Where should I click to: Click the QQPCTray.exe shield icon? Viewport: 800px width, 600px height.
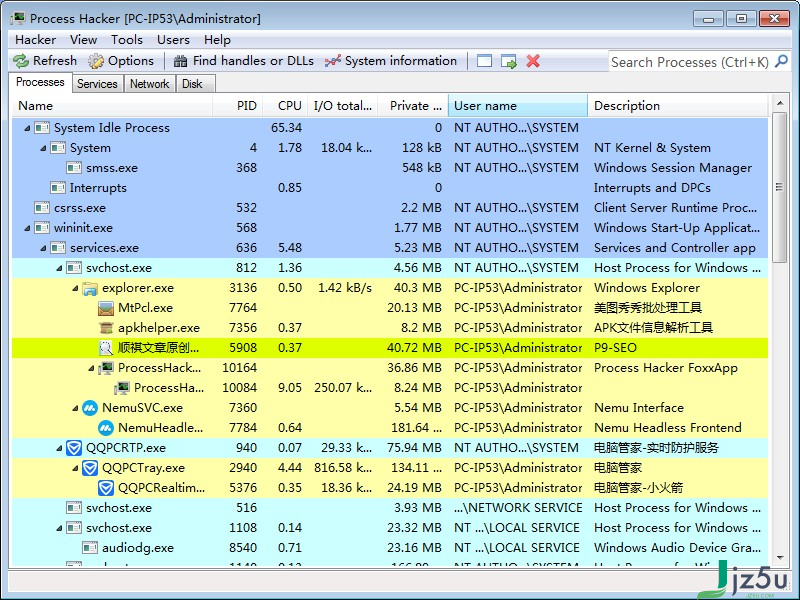(x=90, y=468)
